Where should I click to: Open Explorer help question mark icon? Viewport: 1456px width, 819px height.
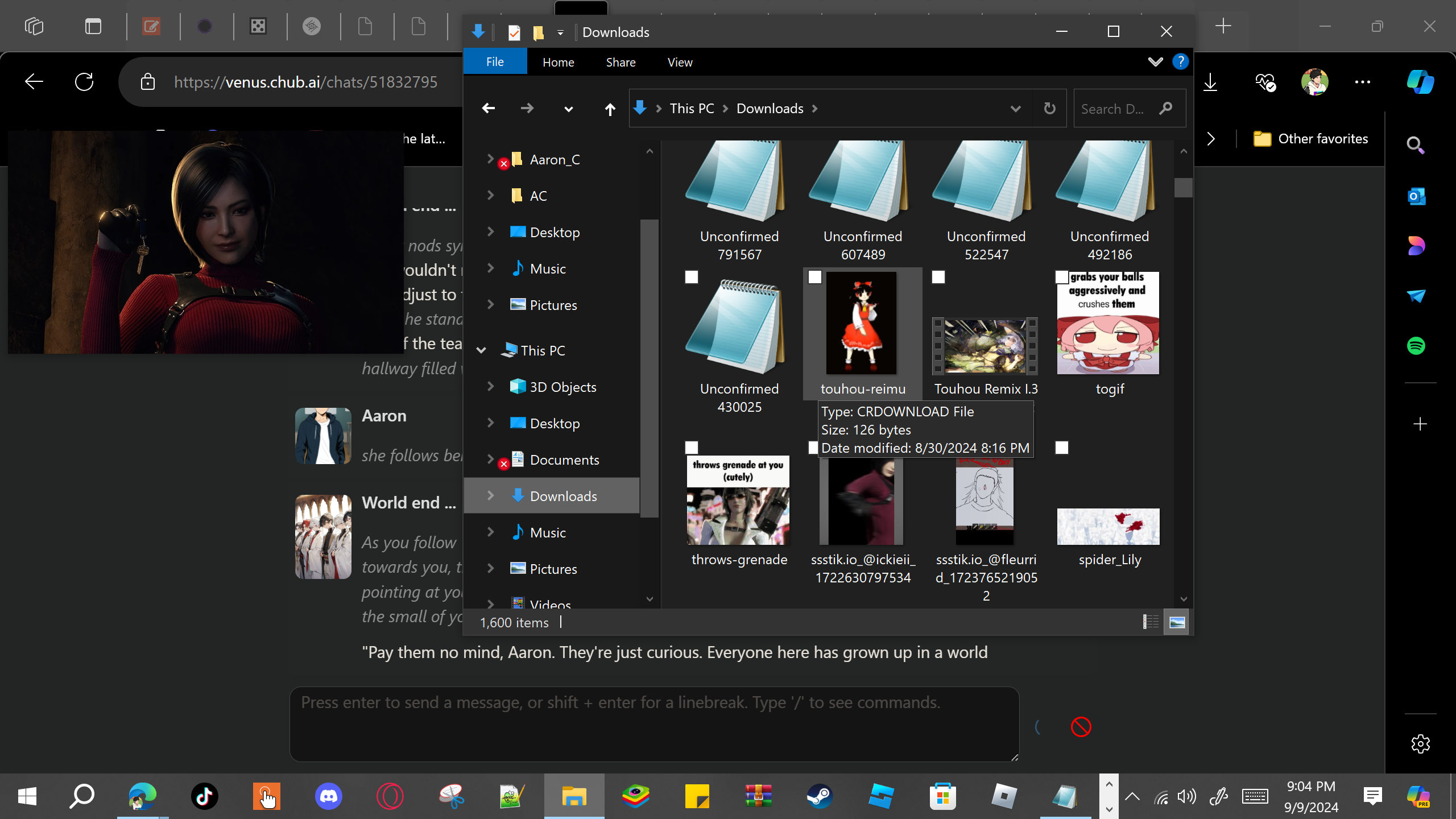(x=1181, y=61)
